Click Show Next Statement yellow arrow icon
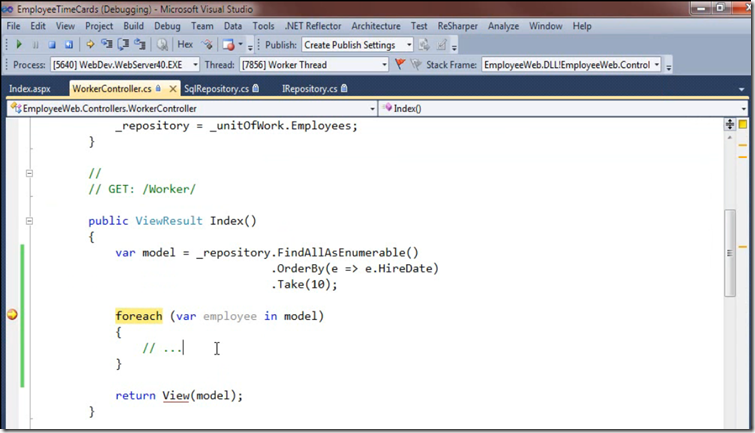The height and width of the screenshot is (433, 755). [x=90, y=45]
